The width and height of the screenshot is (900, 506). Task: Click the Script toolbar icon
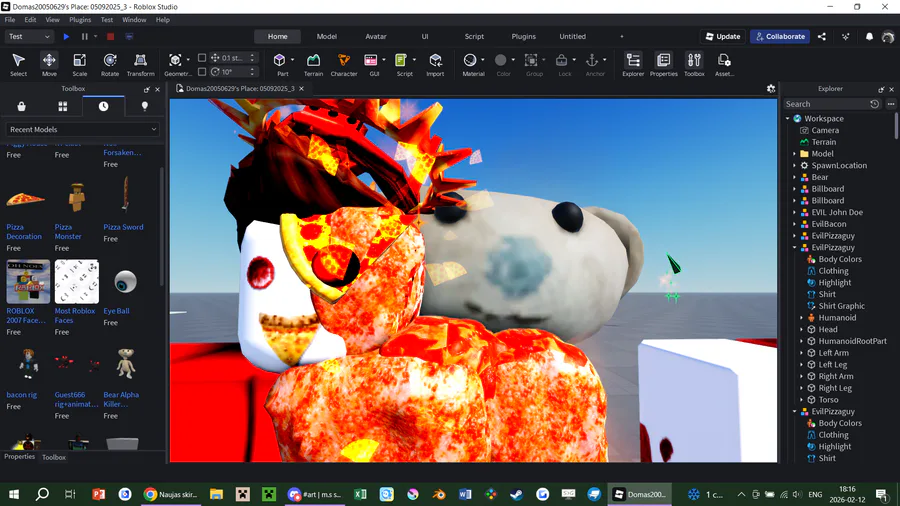click(x=401, y=60)
